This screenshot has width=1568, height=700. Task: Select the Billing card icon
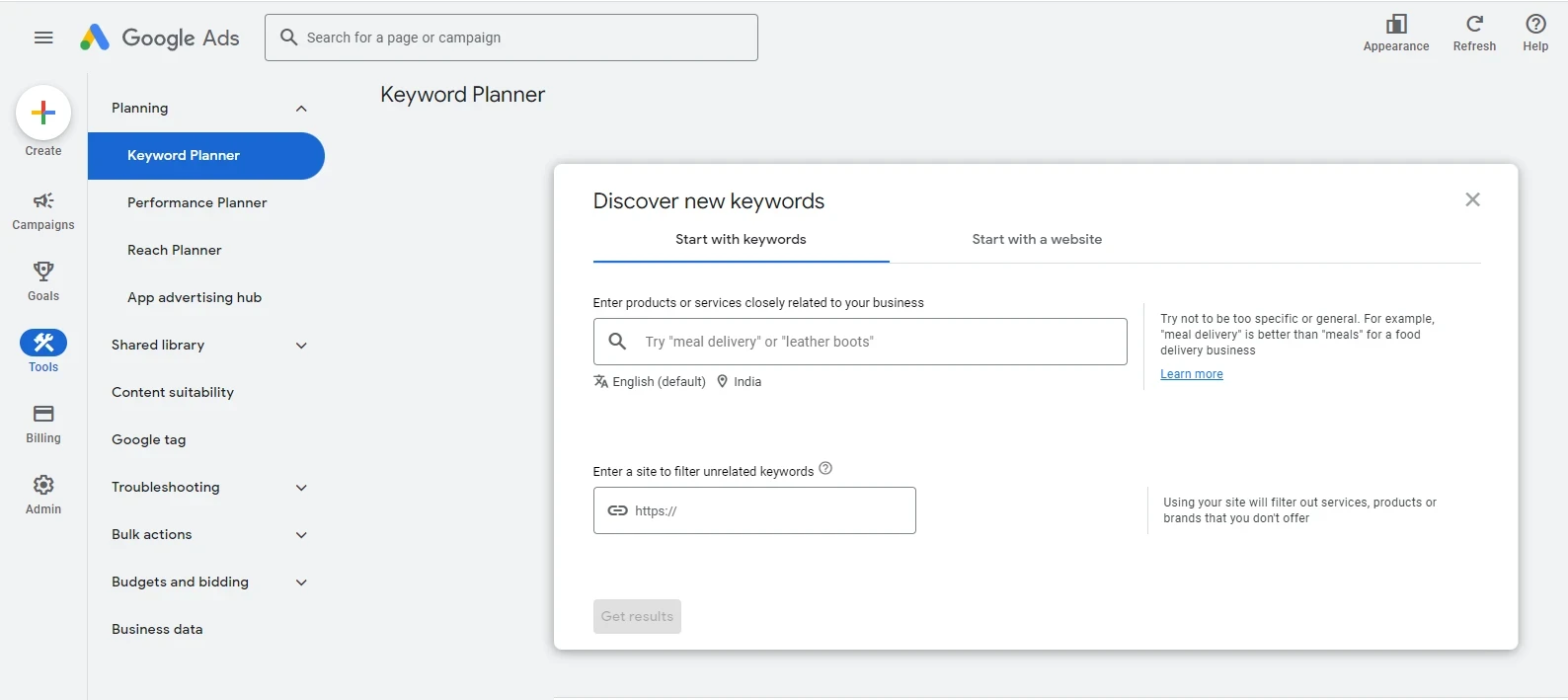pyautogui.click(x=43, y=414)
